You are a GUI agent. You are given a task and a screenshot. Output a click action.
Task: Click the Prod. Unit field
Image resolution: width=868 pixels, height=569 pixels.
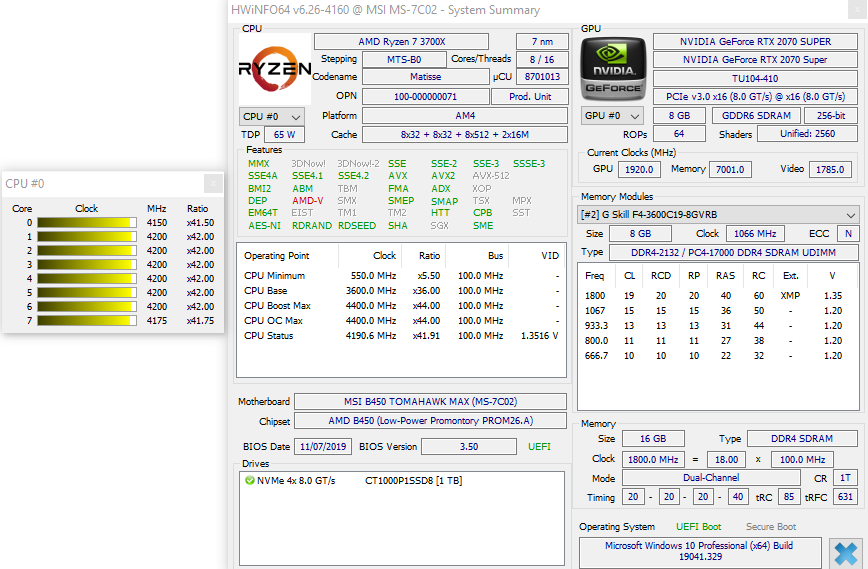(x=530, y=96)
